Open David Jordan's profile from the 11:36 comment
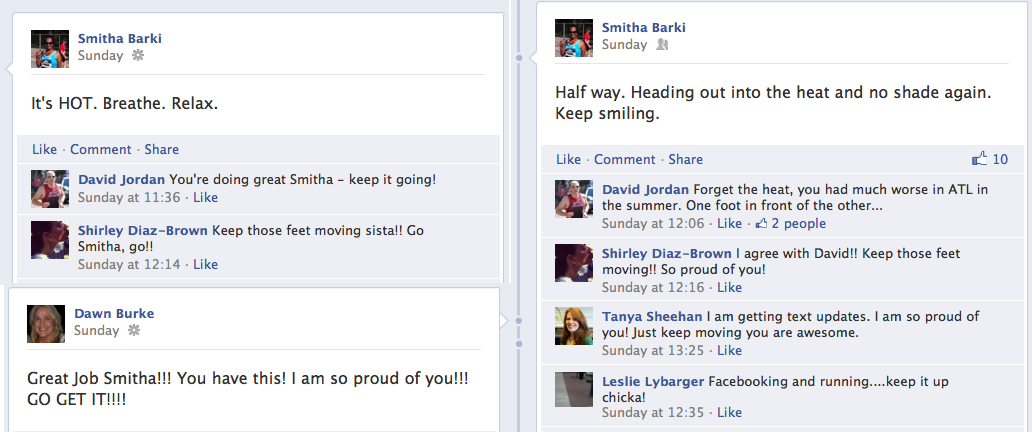This screenshot has width=1032, height=432. (122, 179)
